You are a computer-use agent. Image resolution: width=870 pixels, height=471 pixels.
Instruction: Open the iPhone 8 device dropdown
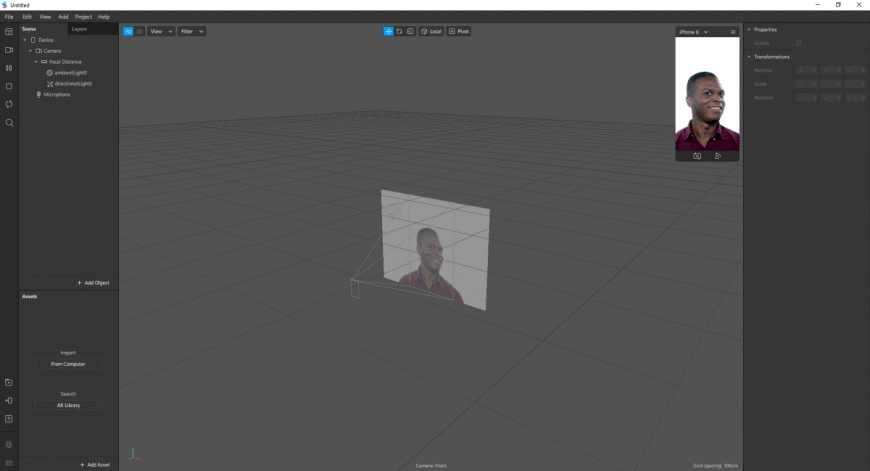tap(694, 32)
